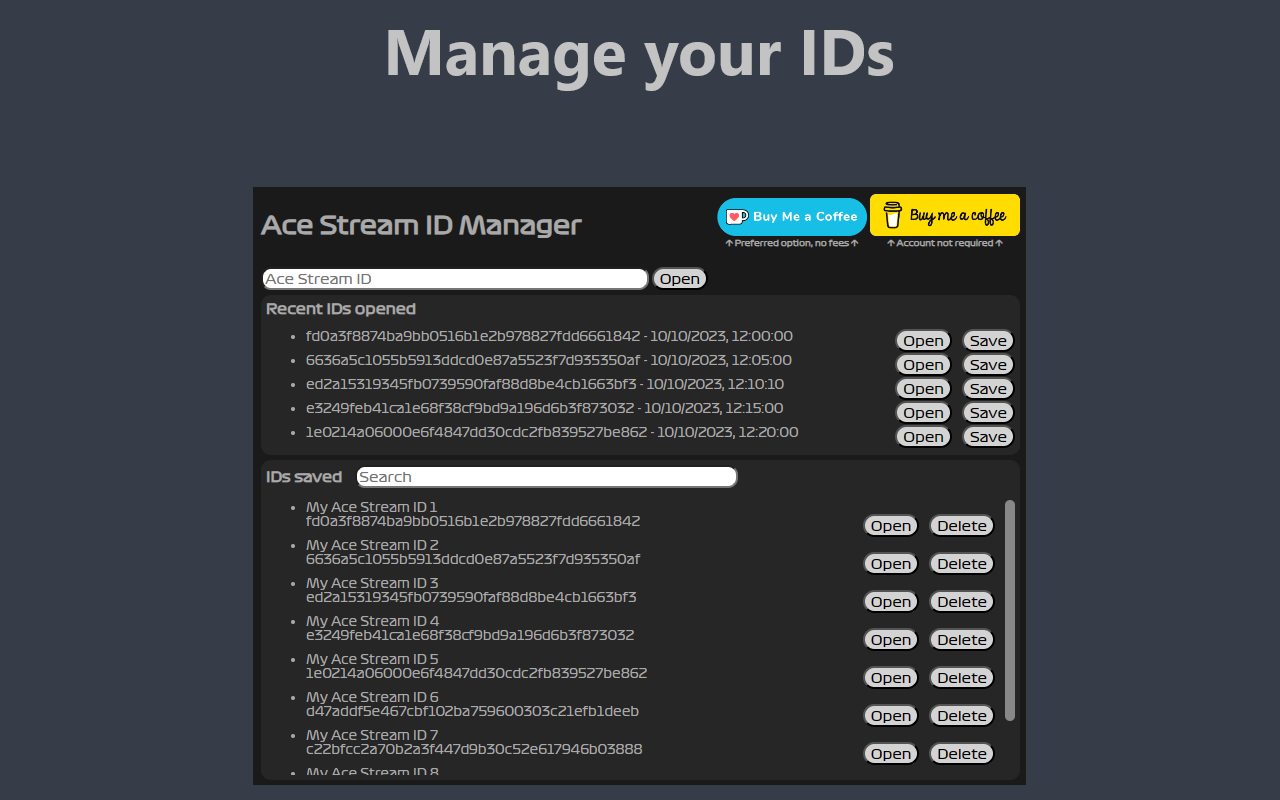Screen dimensions: 1280x800
Task: Open recent ID 1e0214a0 from 12:20:00
Action: coord(923,437)
